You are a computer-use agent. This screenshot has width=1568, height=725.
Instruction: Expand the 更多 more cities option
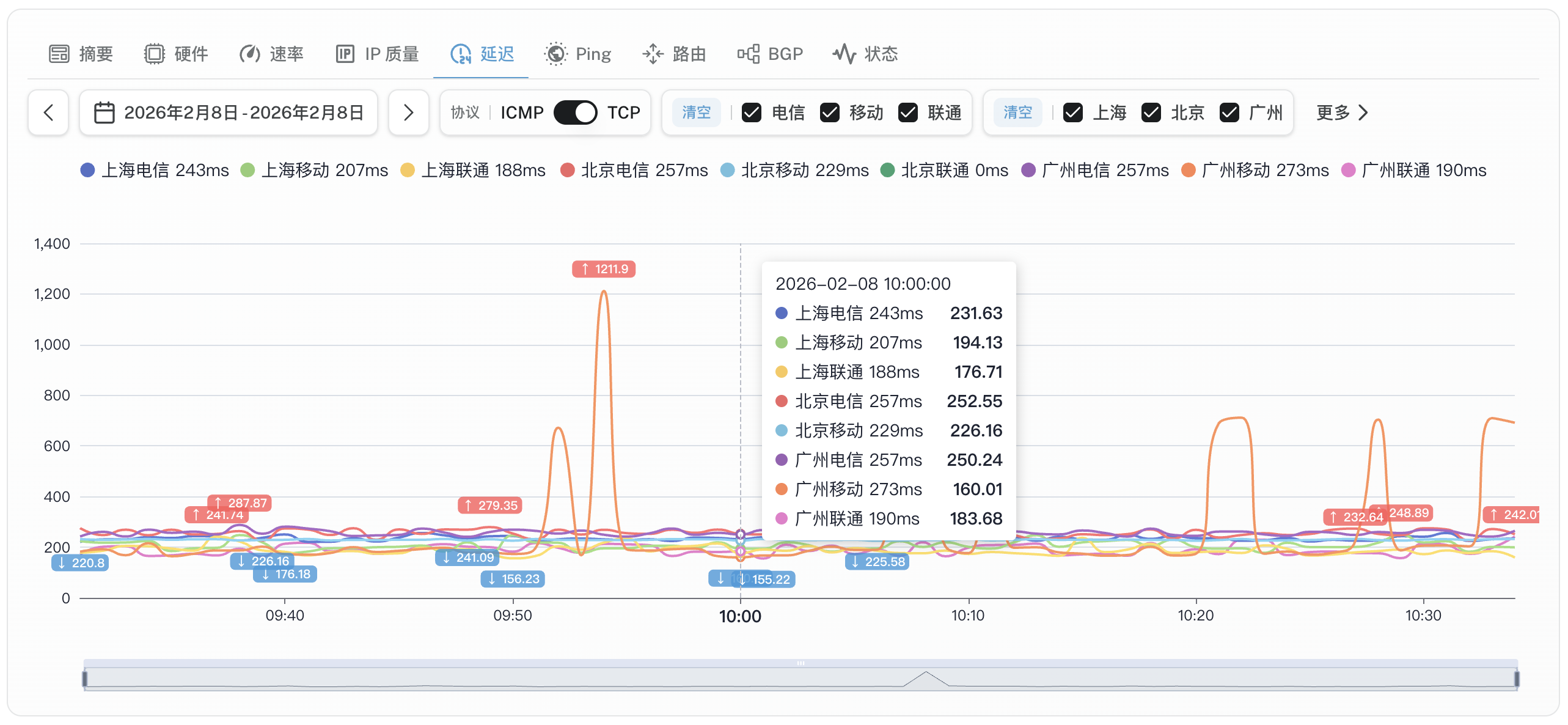pos(1341,112)
